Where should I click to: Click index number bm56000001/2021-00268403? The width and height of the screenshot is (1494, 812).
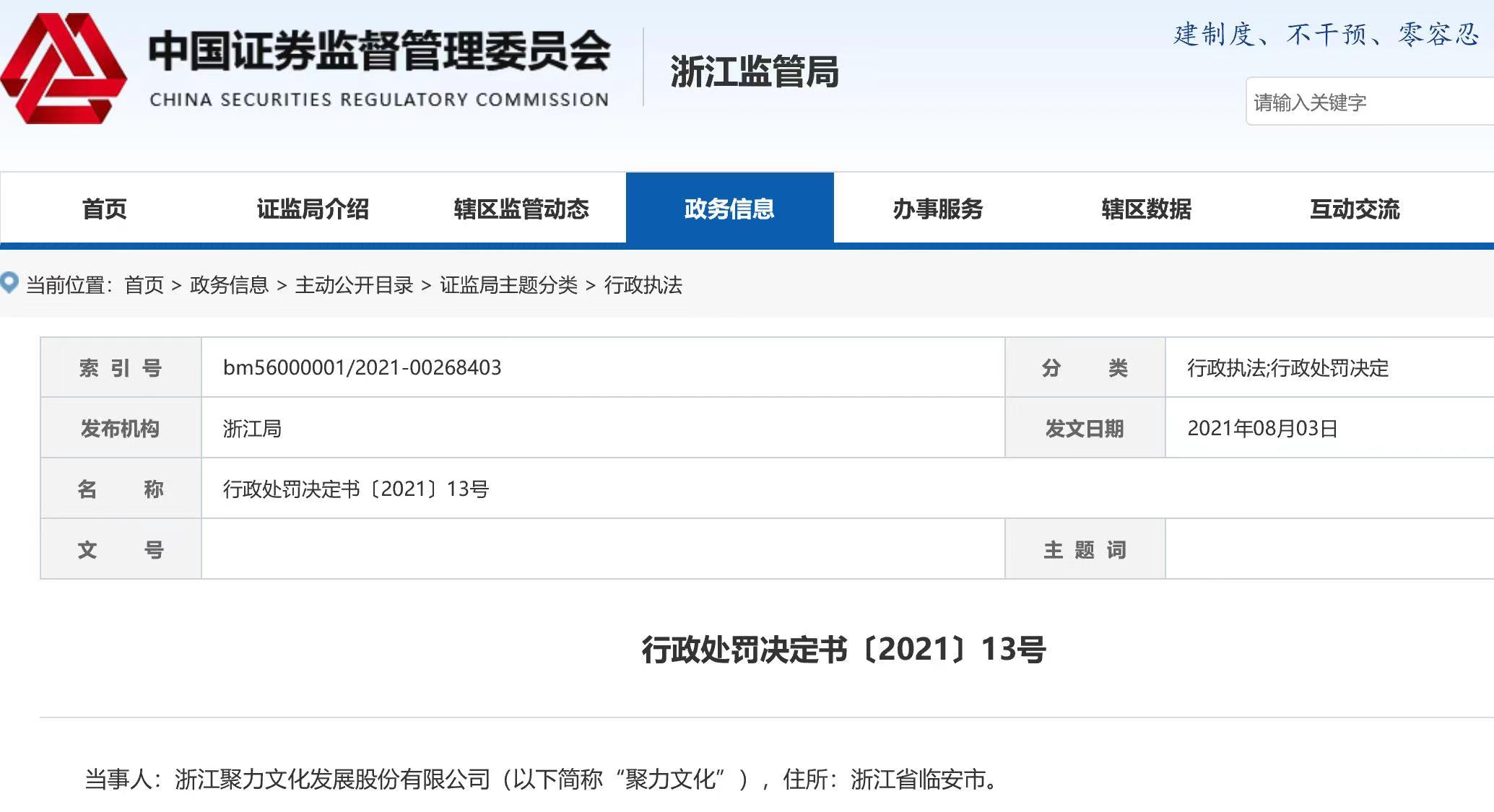click(362, 368)
